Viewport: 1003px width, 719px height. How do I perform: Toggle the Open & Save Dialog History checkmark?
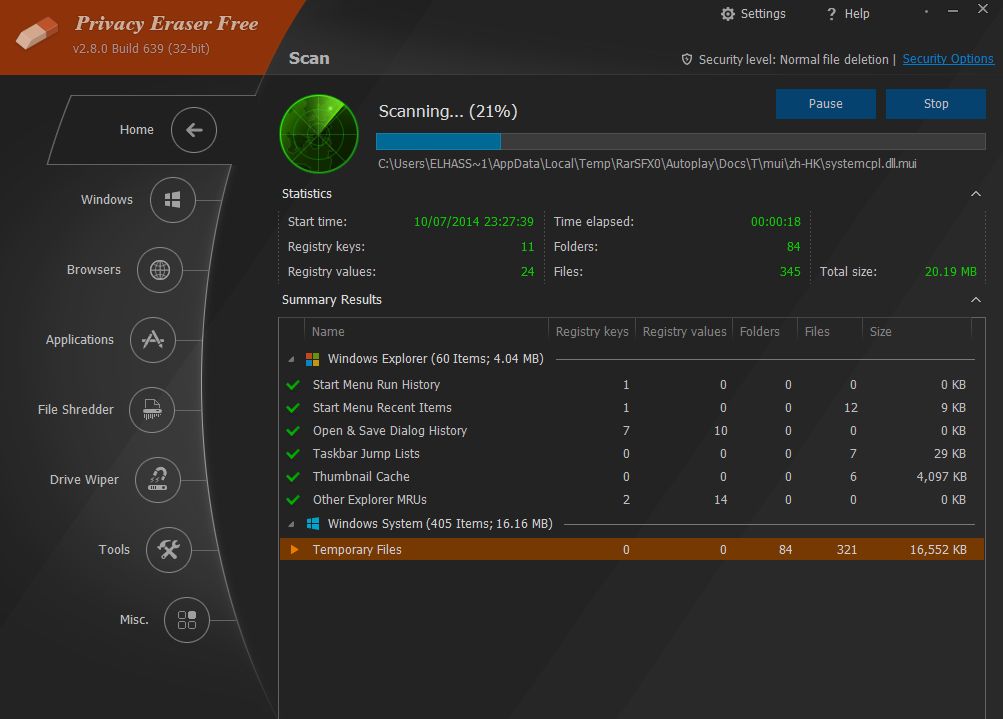294,431
